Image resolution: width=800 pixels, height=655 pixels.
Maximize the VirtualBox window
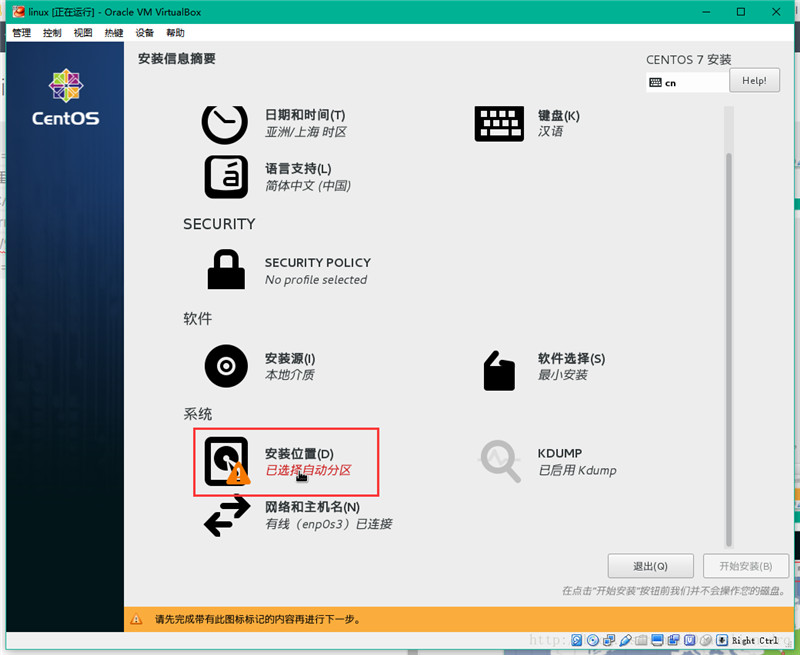[741, 12]
